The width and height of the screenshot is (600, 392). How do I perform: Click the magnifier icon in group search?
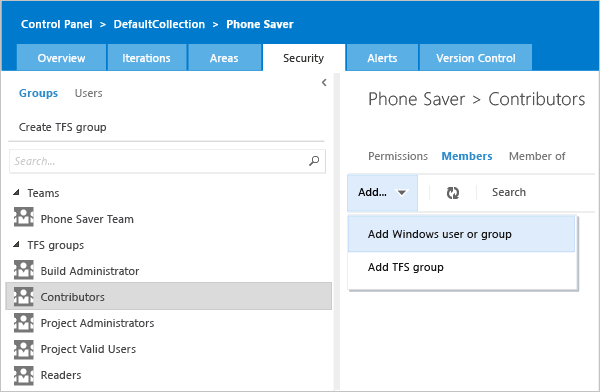(x=314, y=161)
